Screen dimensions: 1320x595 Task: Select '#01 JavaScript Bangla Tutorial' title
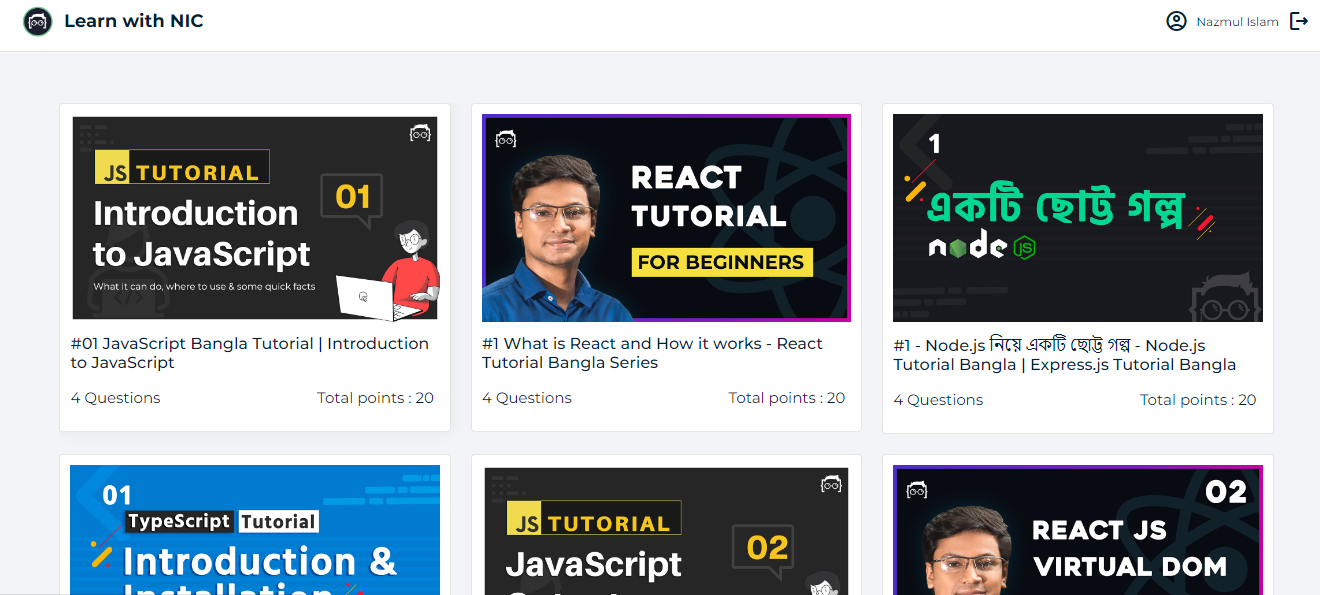pyautogui.click(x=250, y=353)
